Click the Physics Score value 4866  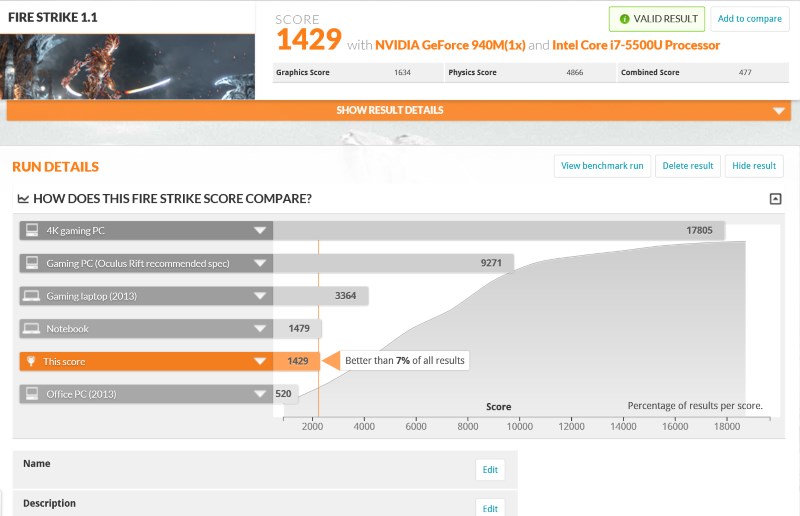574,72
